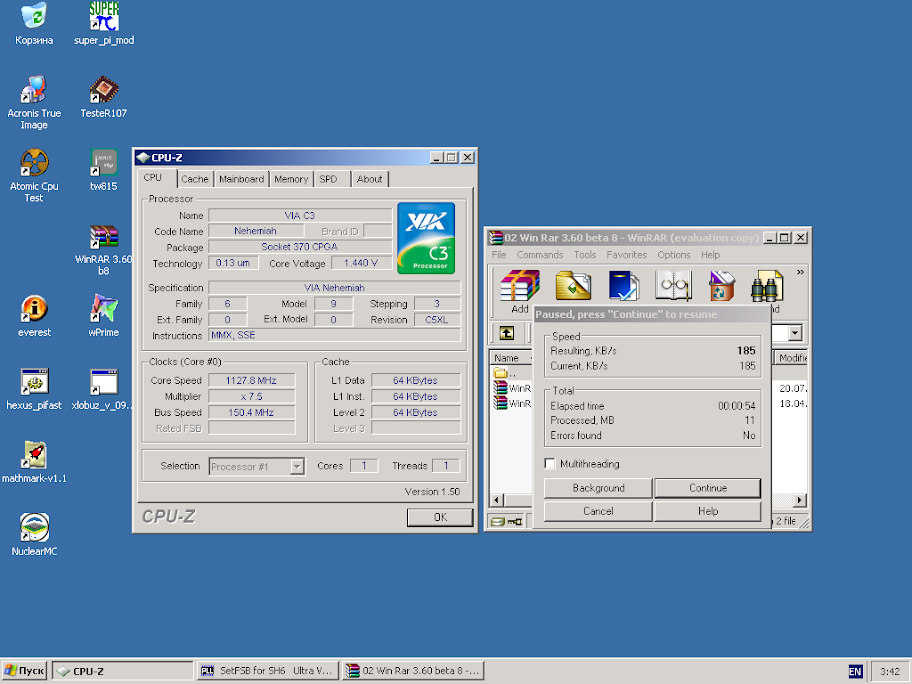Click the Extract To folder icon in WinRAR

click(573, 286)
